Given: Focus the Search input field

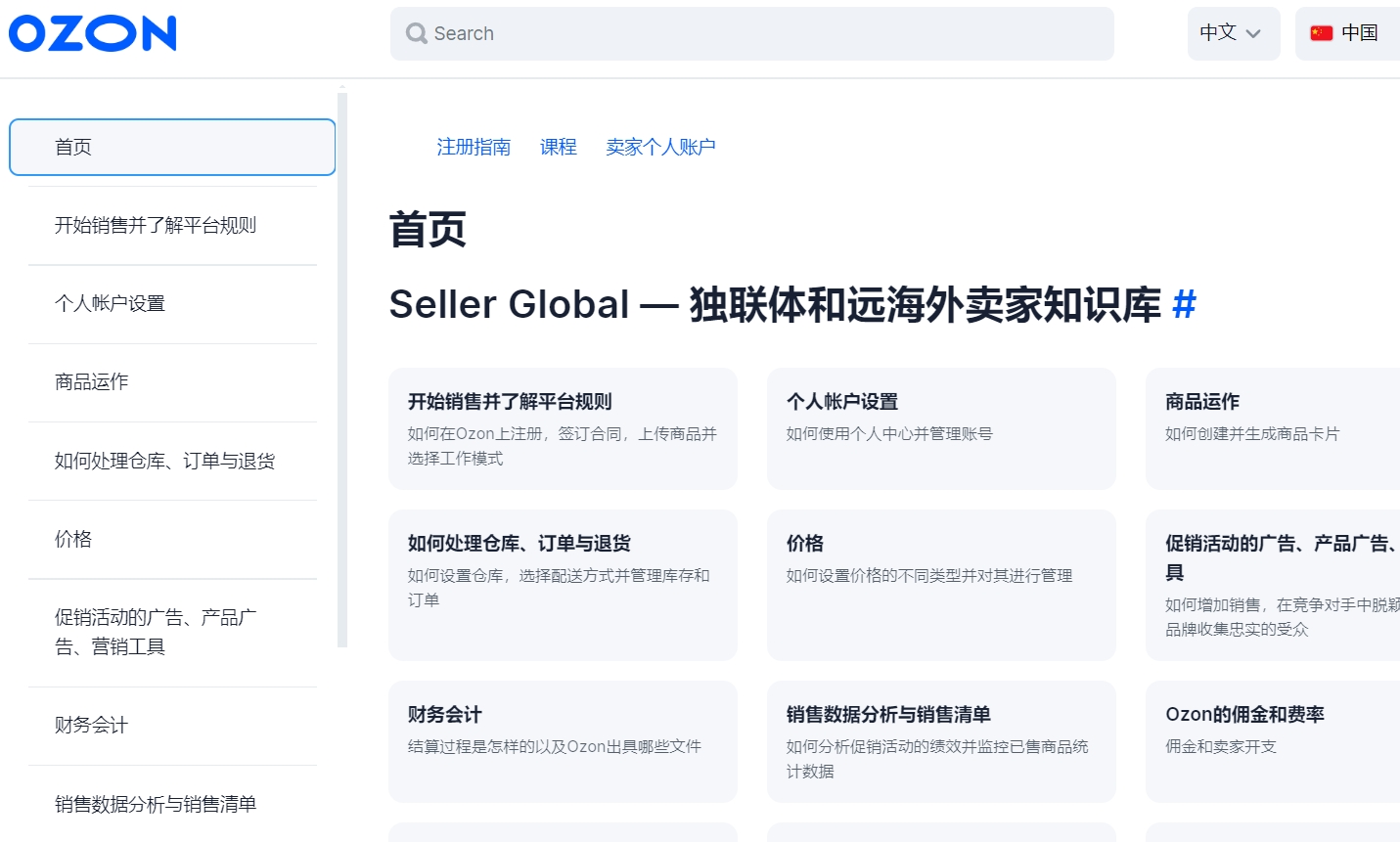Looking at the screenshot, I should click(x=751, y=33).
